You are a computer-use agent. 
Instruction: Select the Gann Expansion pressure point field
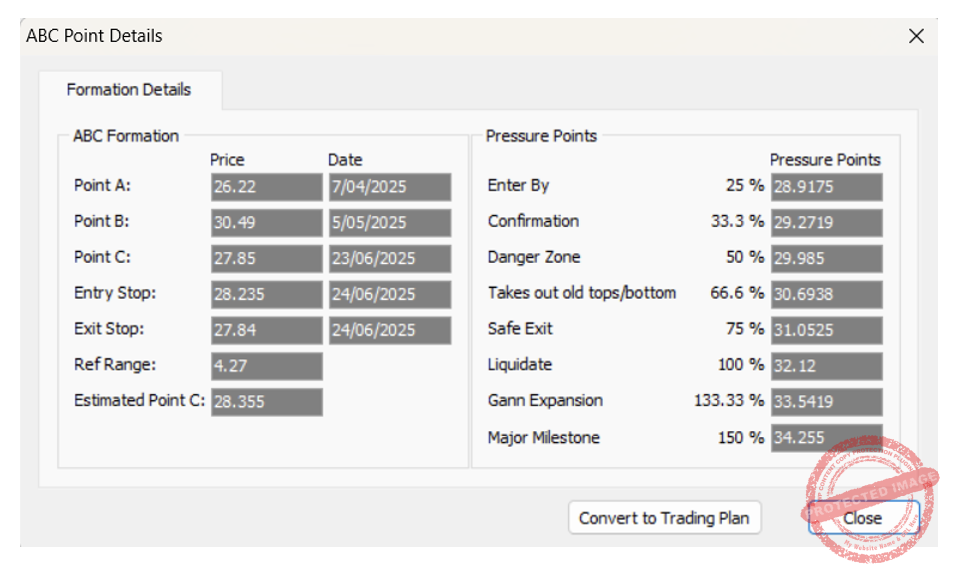coord(826,402)
